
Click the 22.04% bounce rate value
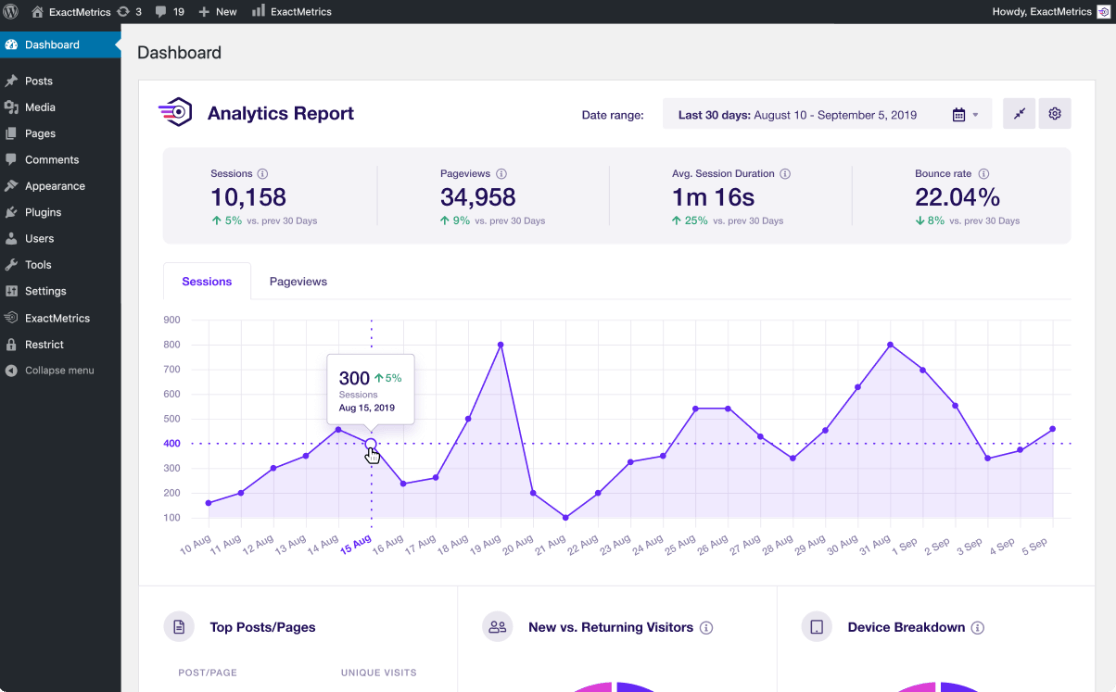click(x=957, y=197)
